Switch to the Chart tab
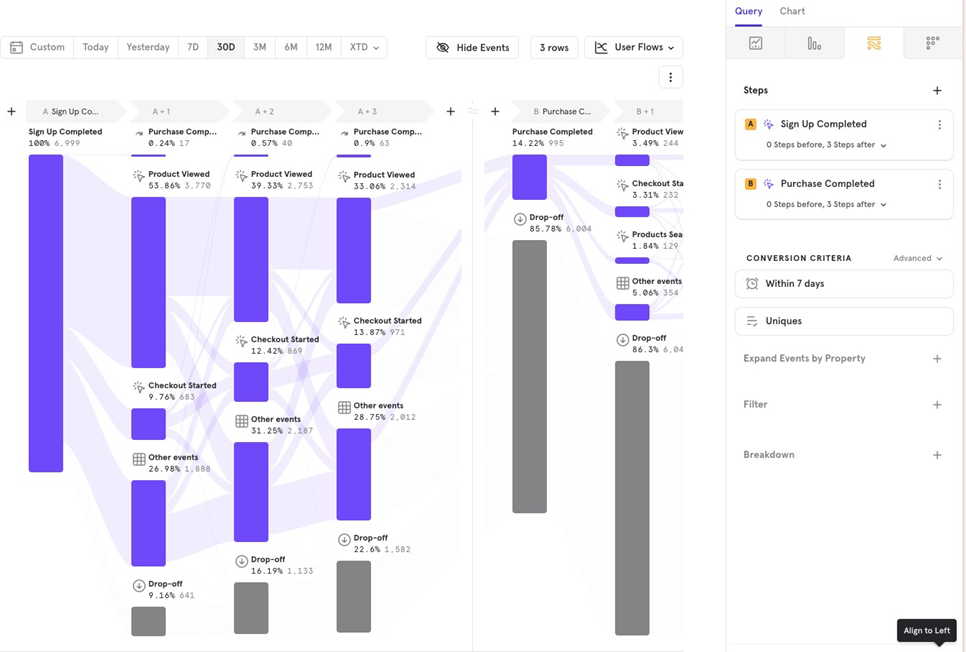Viewport: 966px width, 652px height. pyautogui.click(x=792, y=11)
